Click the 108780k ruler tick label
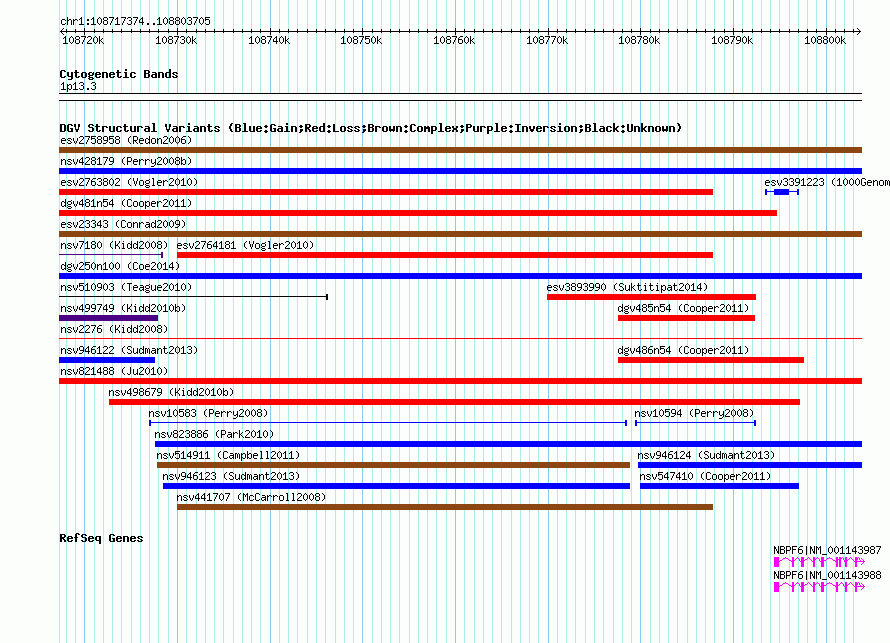The image size is (890, 643). 639,40
